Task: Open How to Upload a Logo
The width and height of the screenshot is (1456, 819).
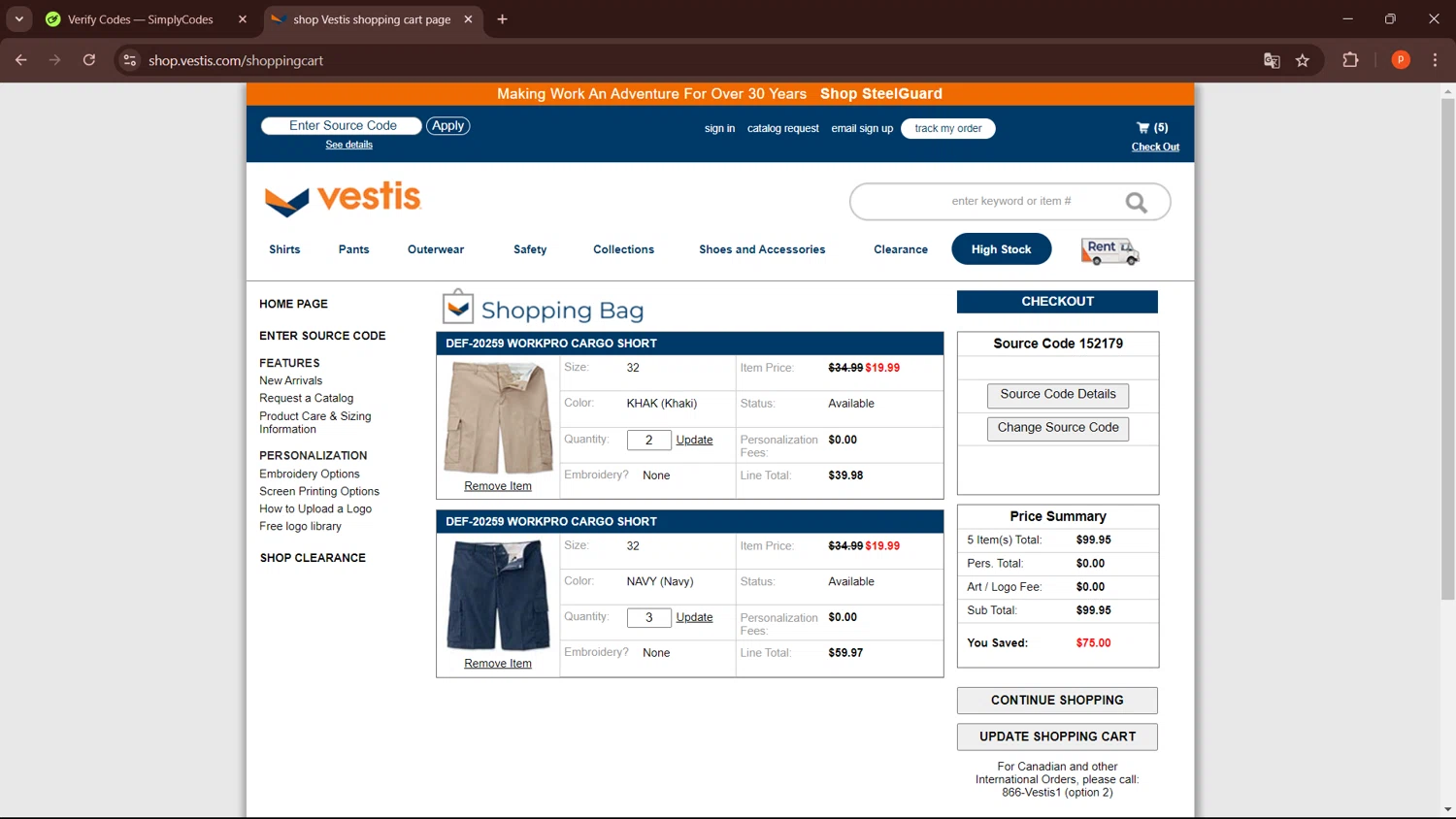Action: click(x=314, y=508)
